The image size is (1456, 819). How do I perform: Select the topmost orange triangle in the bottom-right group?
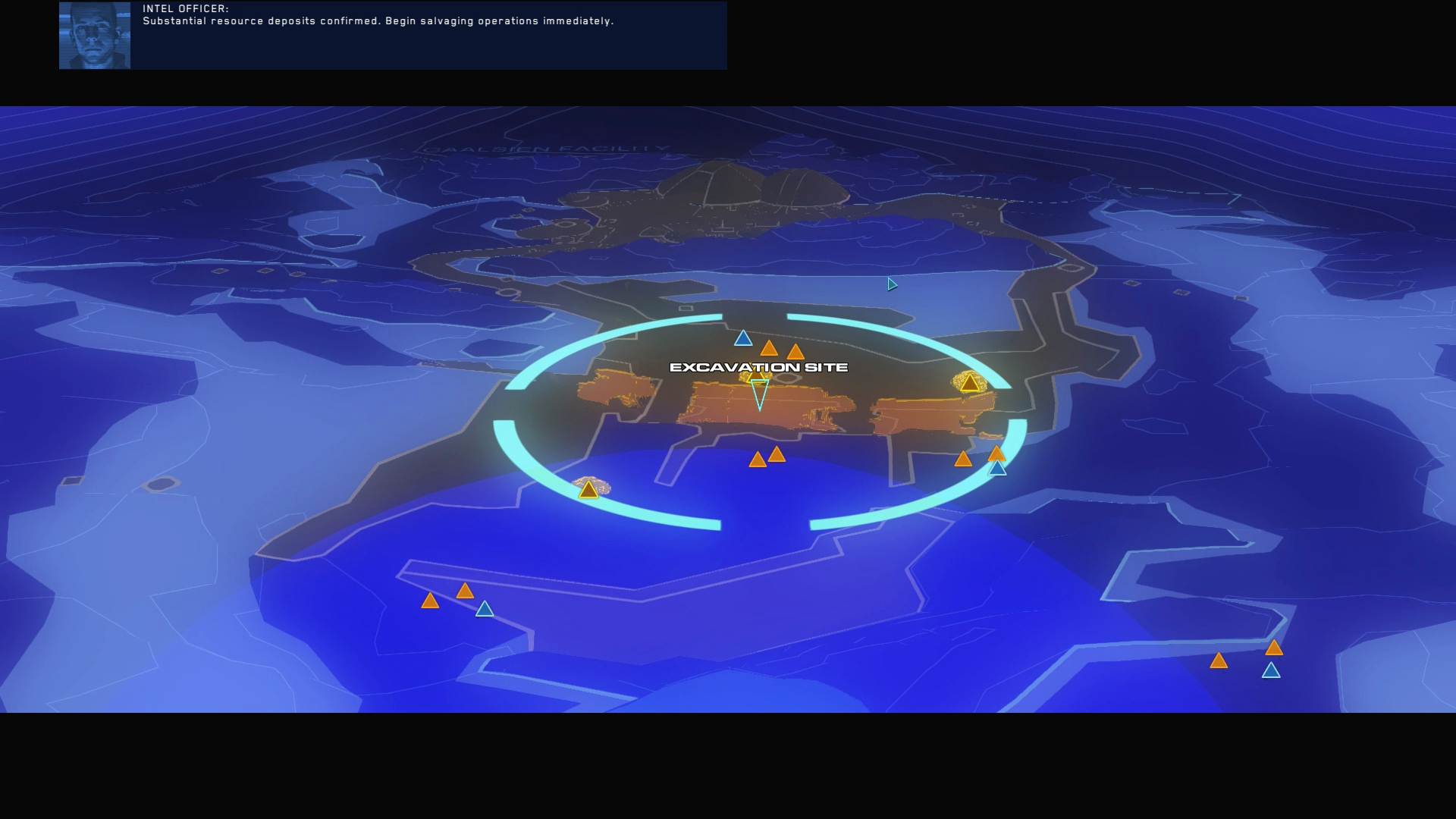[1274, 648]
